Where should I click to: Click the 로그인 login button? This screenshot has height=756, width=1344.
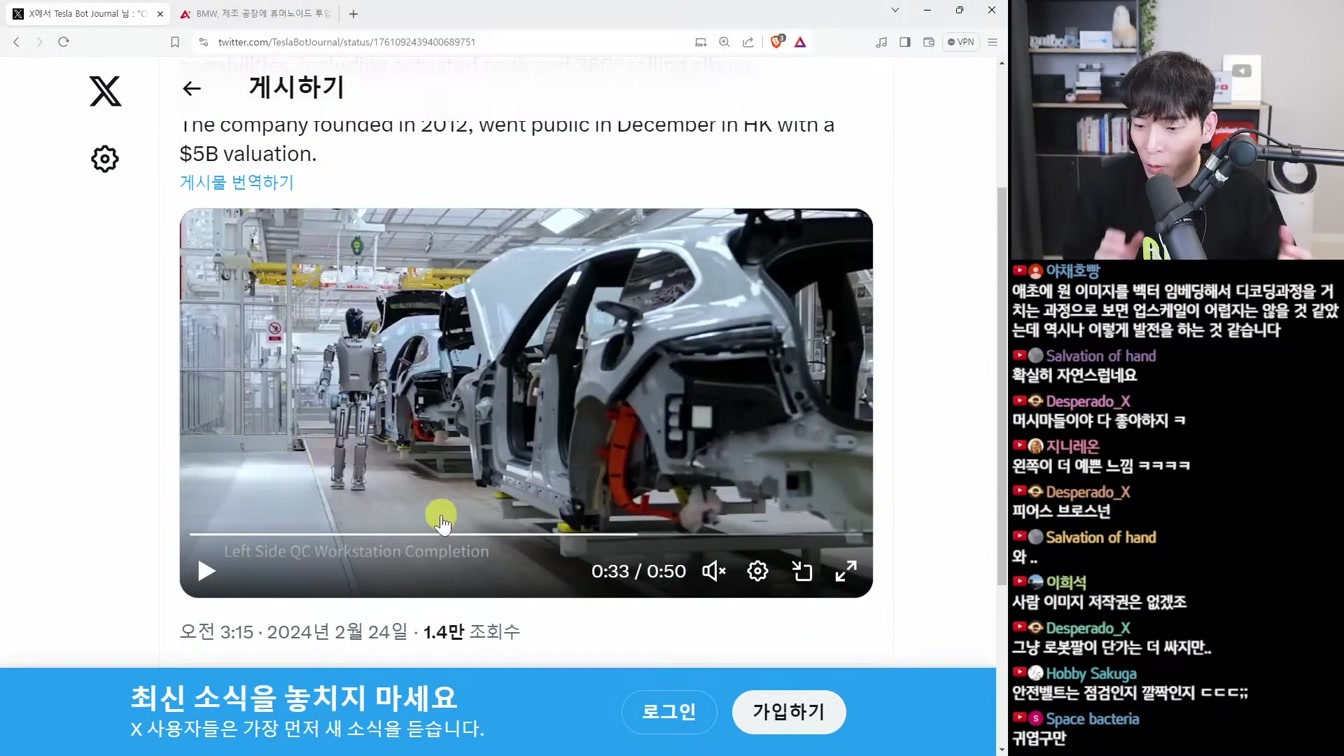[669, 712]
